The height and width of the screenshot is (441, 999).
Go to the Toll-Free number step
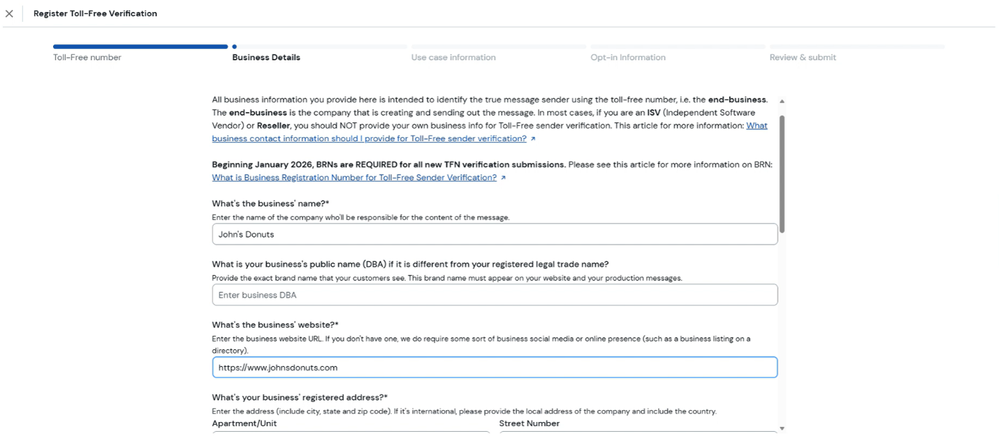tap(87, 57)
